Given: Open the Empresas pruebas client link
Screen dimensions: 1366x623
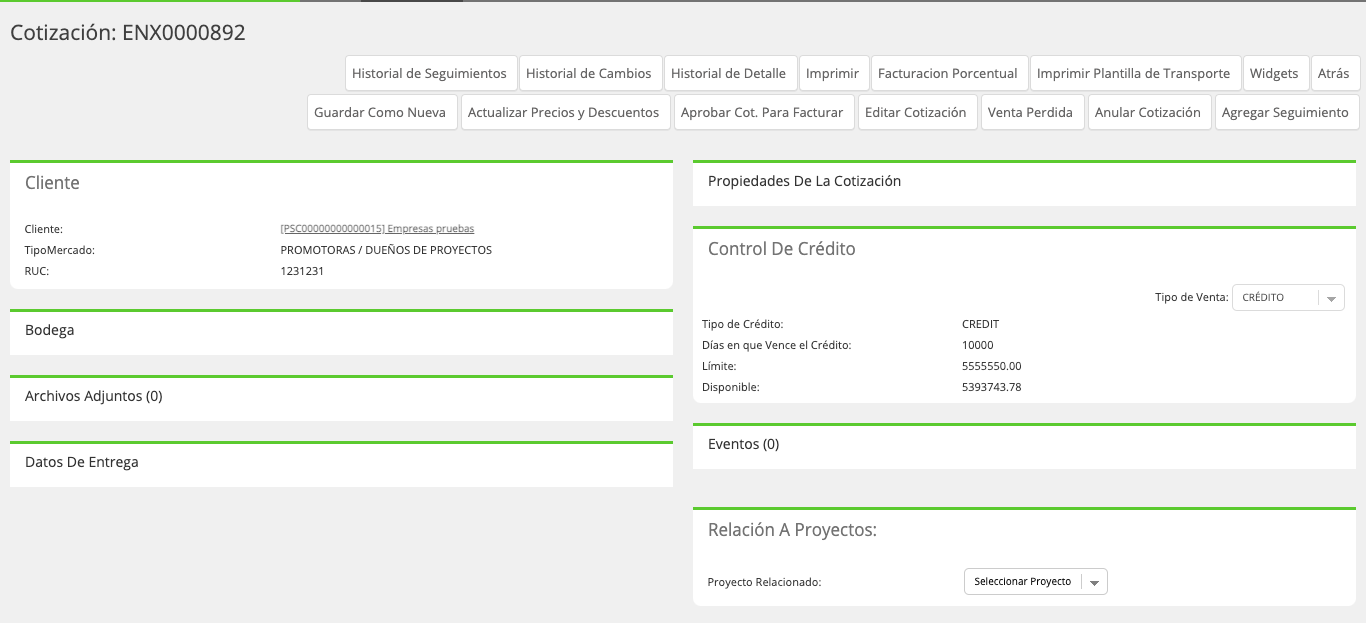Looking at the screenshot, I should (378, 229).
